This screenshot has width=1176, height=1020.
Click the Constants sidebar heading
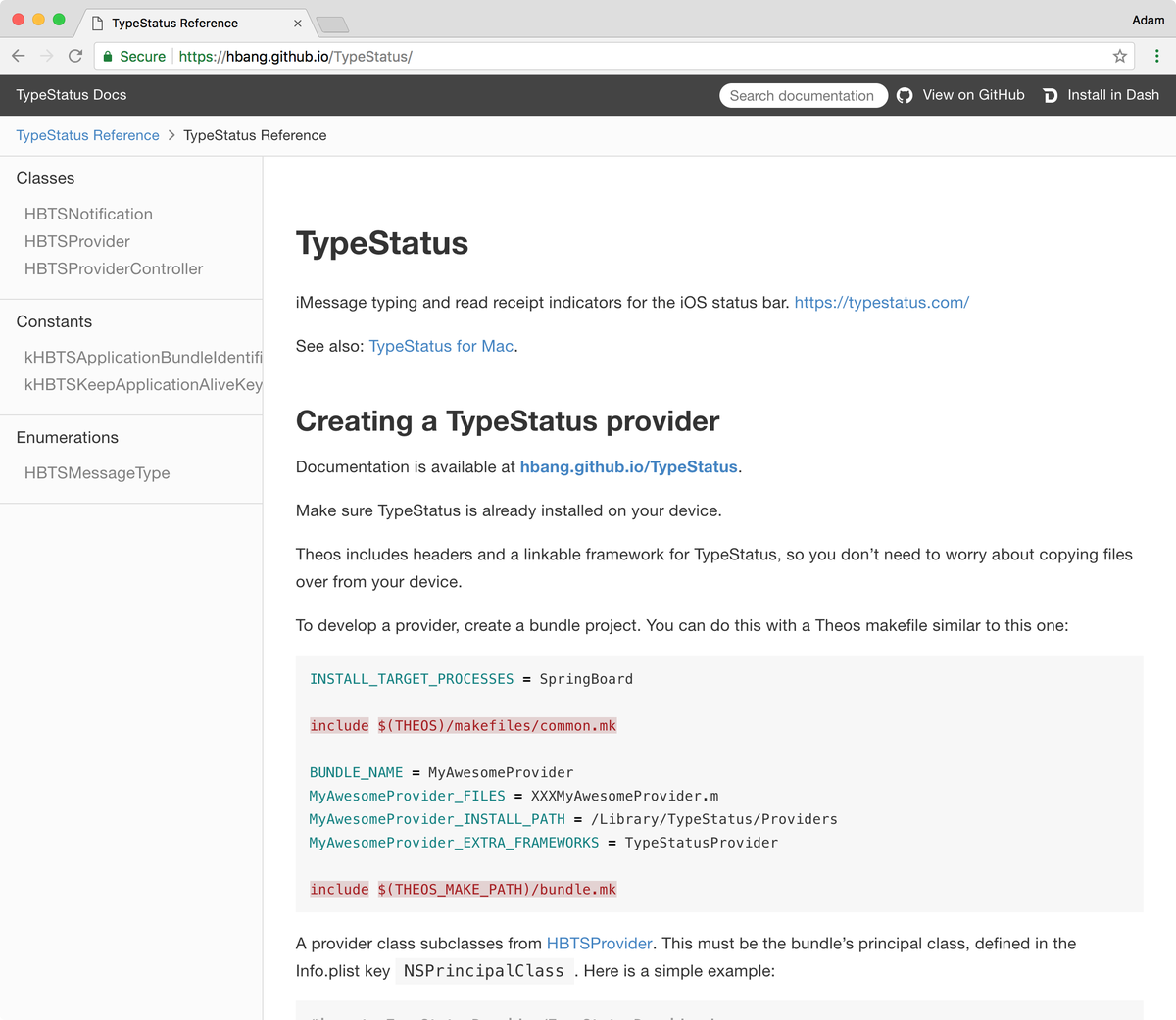(x=54, y=321)
